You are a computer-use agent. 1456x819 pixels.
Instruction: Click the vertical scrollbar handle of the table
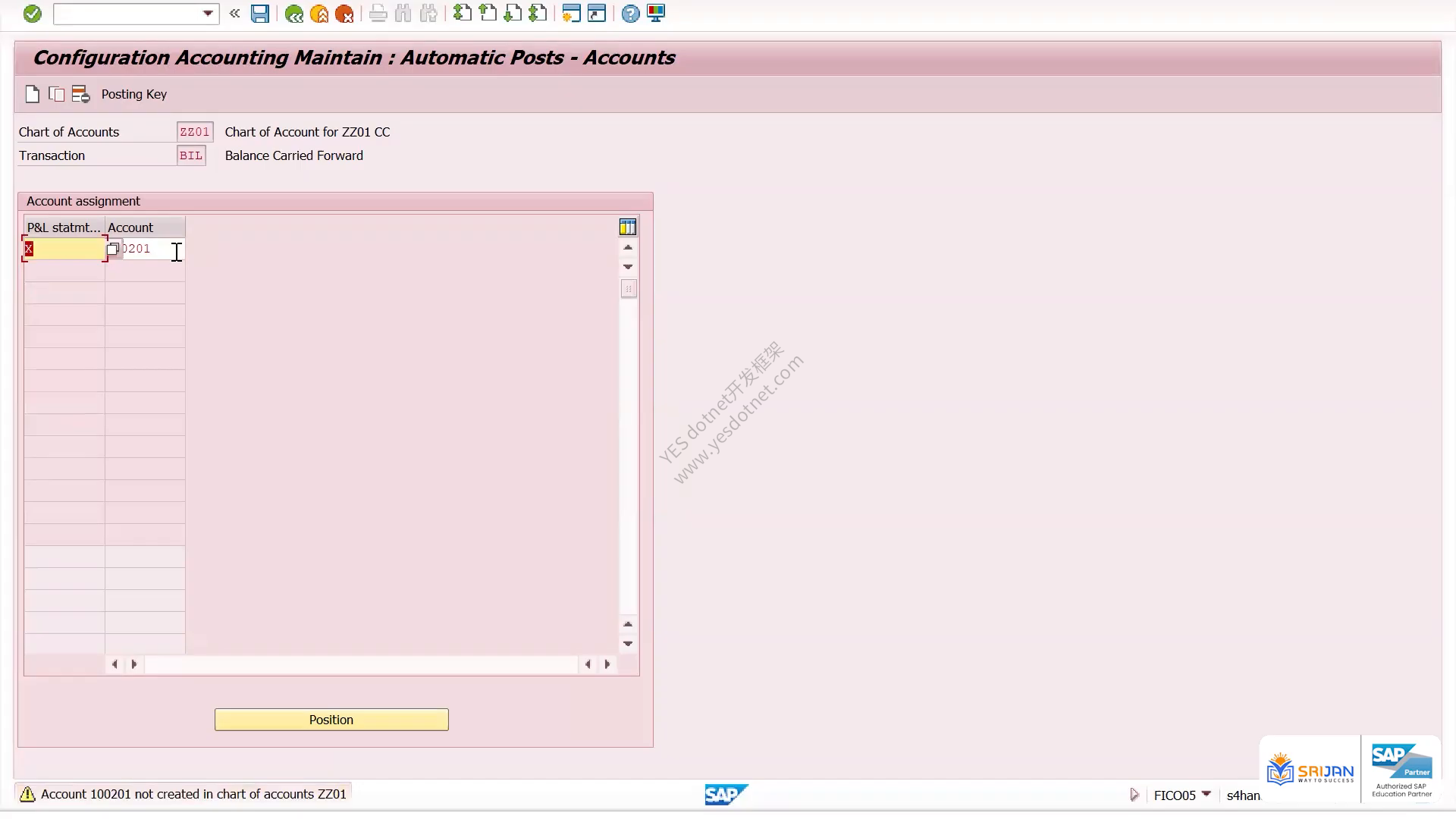coord(629,289)
